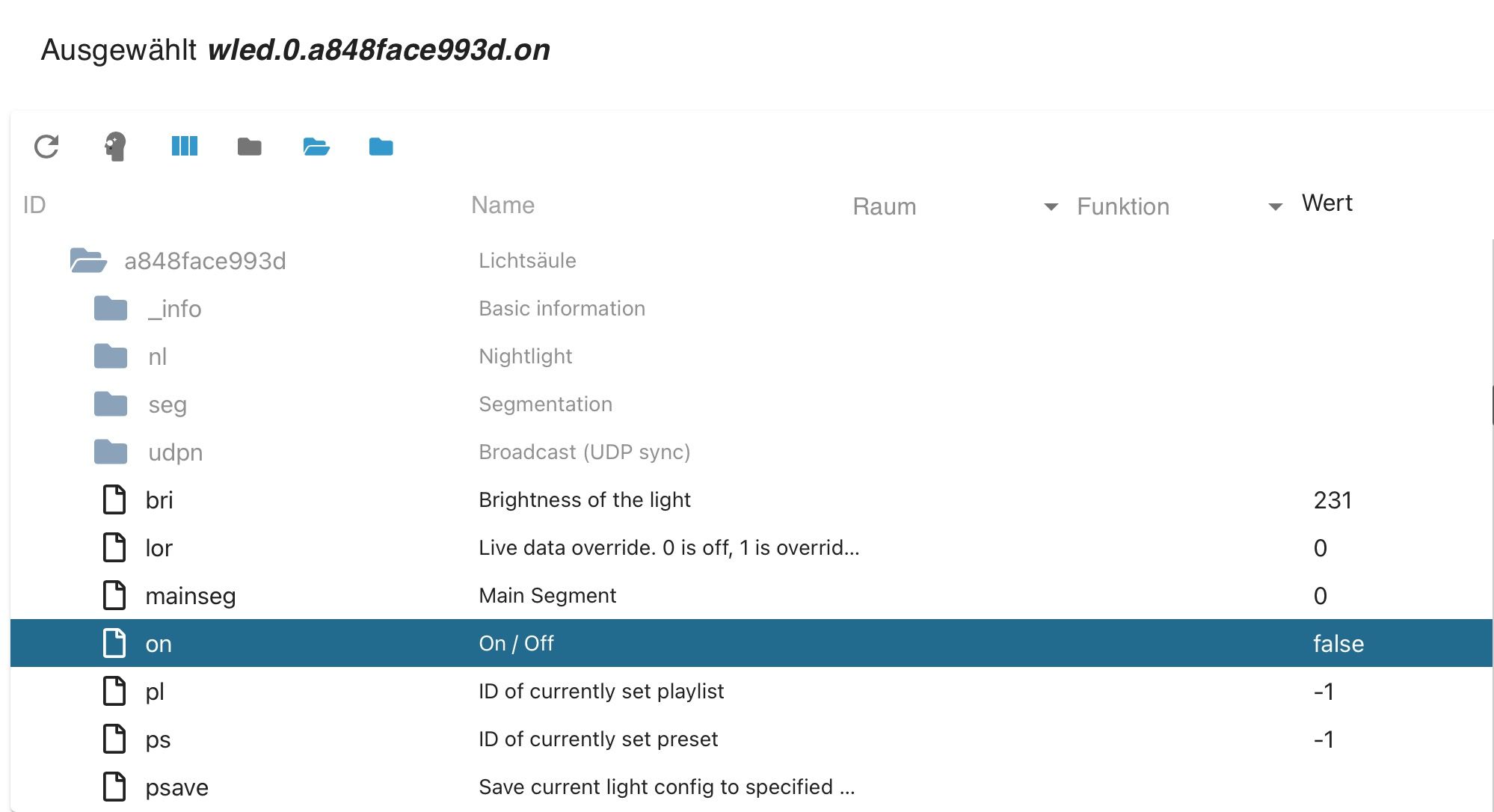This screenshot has height=812, width=1494.
Task: Open the column selector icon
Action: click(x=184, y=147)
